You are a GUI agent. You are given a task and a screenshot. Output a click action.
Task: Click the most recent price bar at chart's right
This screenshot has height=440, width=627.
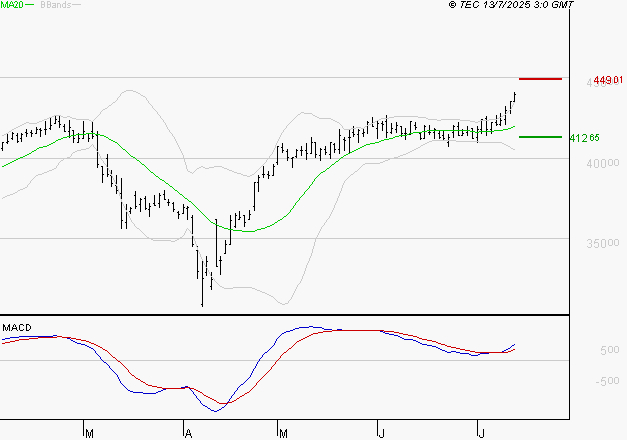coord(514,97)
